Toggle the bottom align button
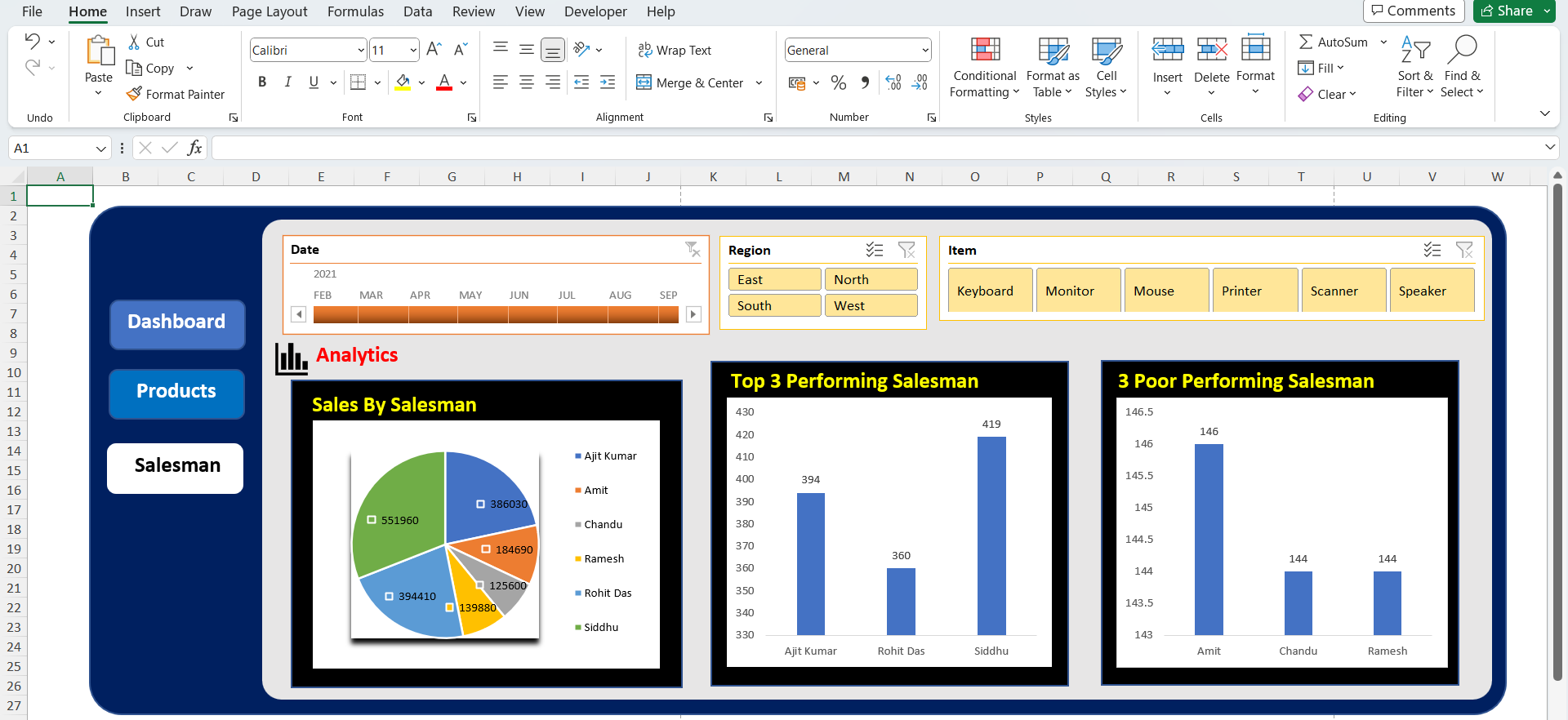The width and height of the screenshot is (1568, 720). pos(553,50)
